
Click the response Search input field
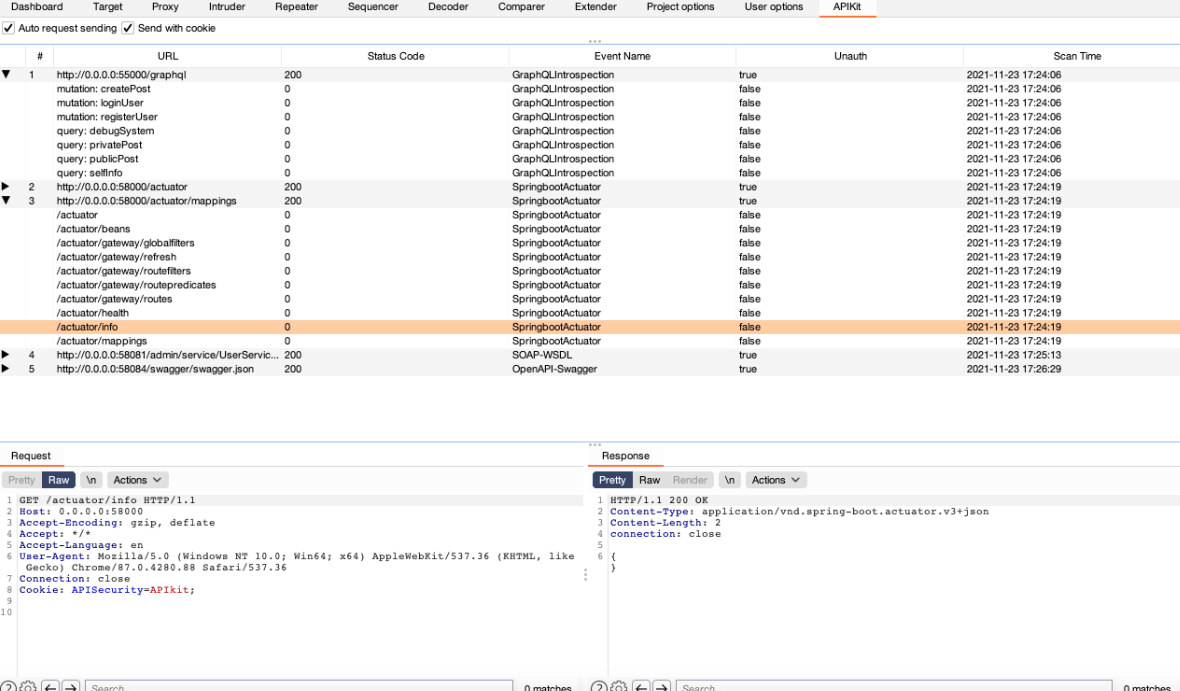pyautogui.click(x=893, y=686)
